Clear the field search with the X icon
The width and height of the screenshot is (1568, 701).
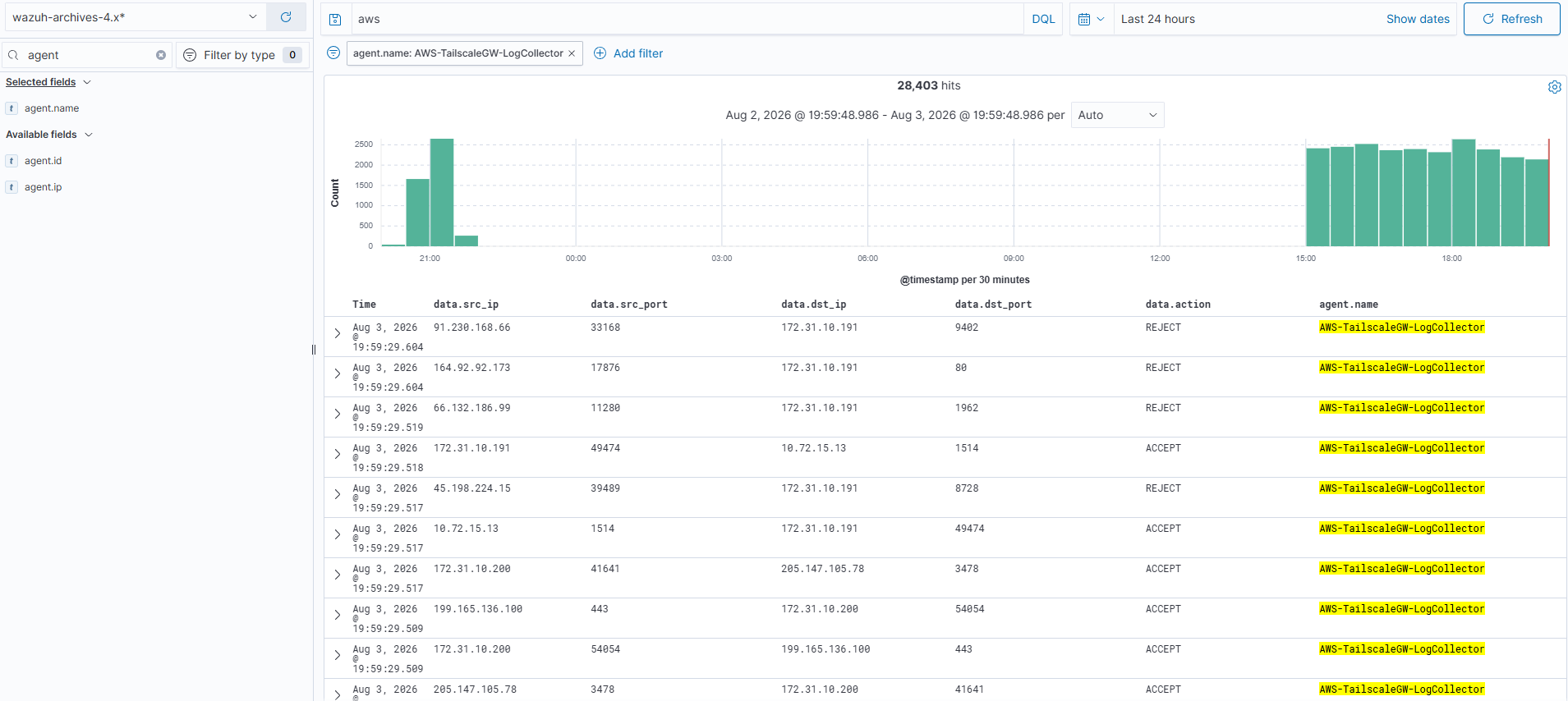pyautogui.click(x=161, y=55)
